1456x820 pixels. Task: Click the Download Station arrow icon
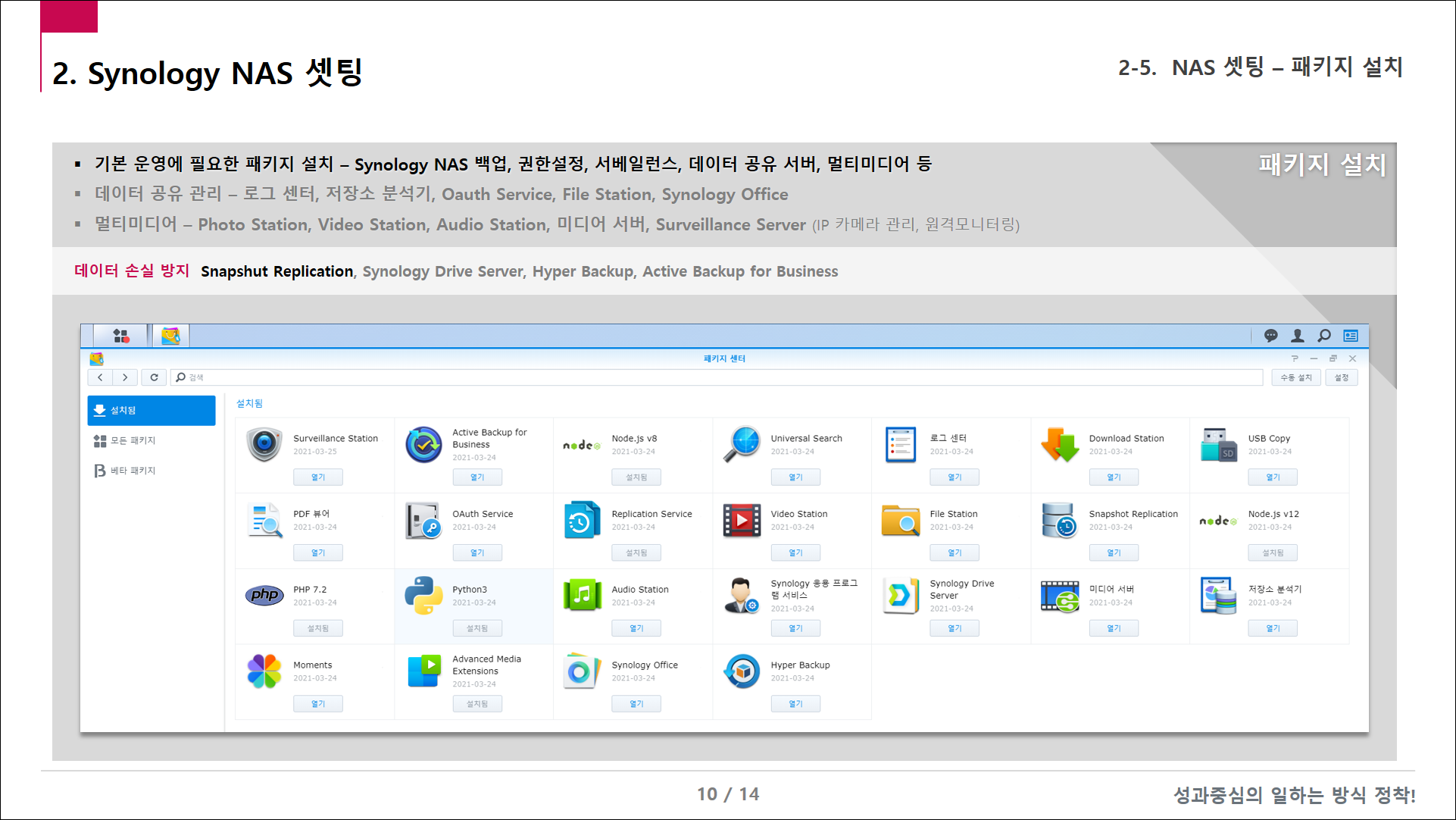[1059, 444]
